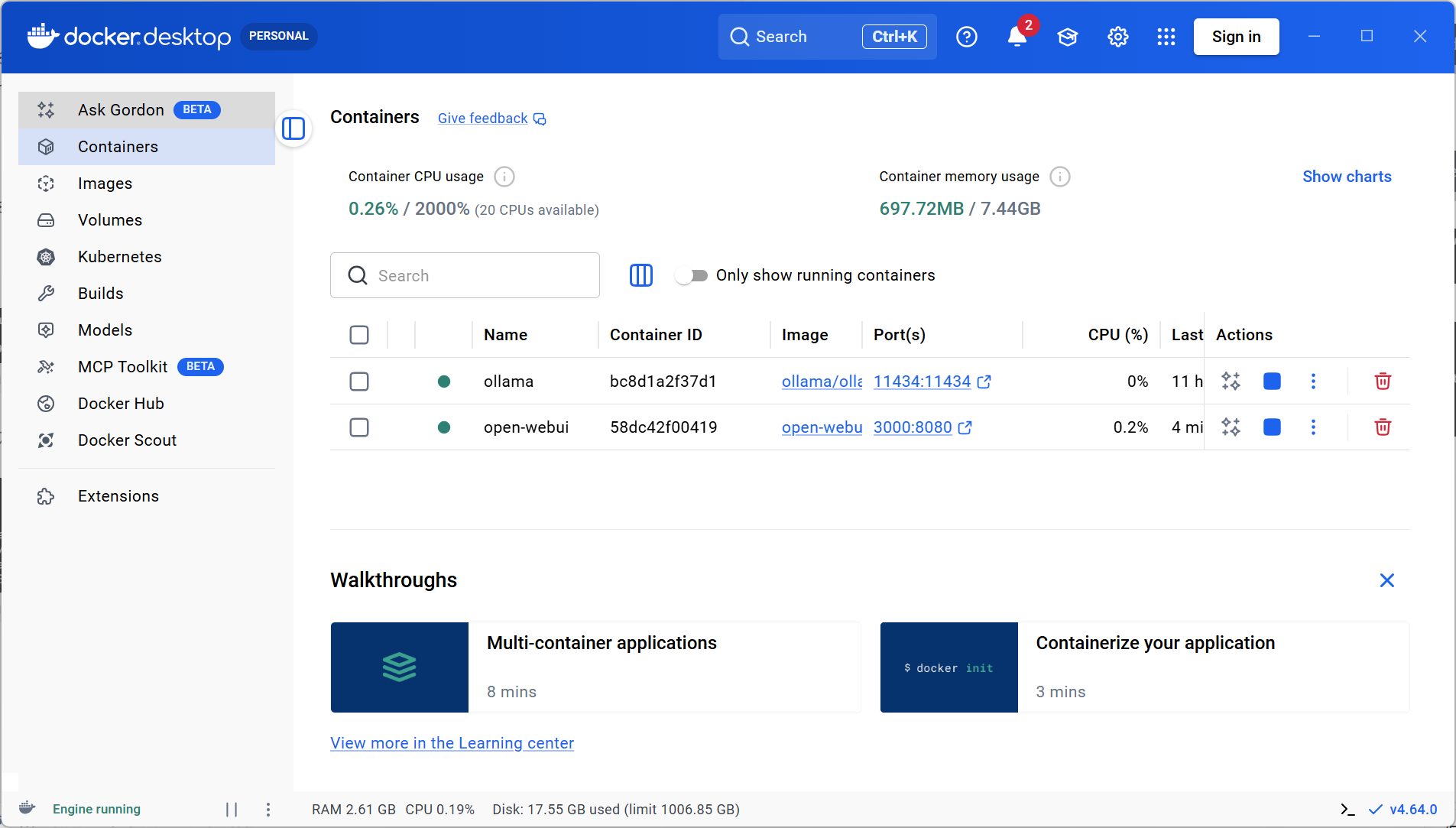Open the notifications bell

1017,37
